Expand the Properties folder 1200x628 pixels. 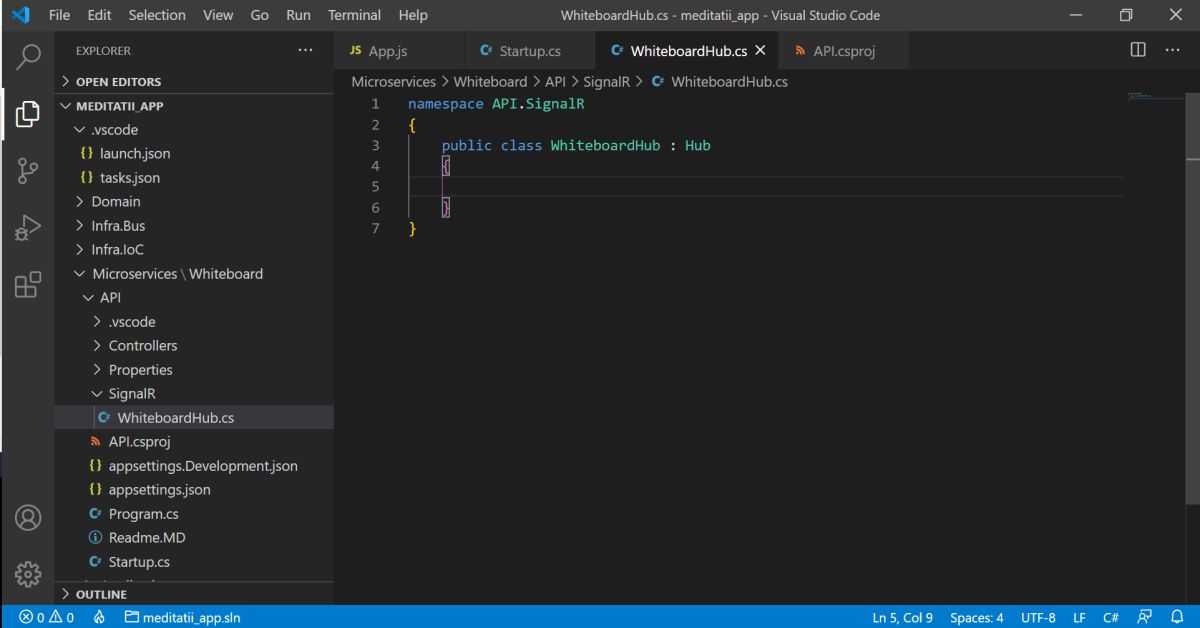[x=194, y=370]
